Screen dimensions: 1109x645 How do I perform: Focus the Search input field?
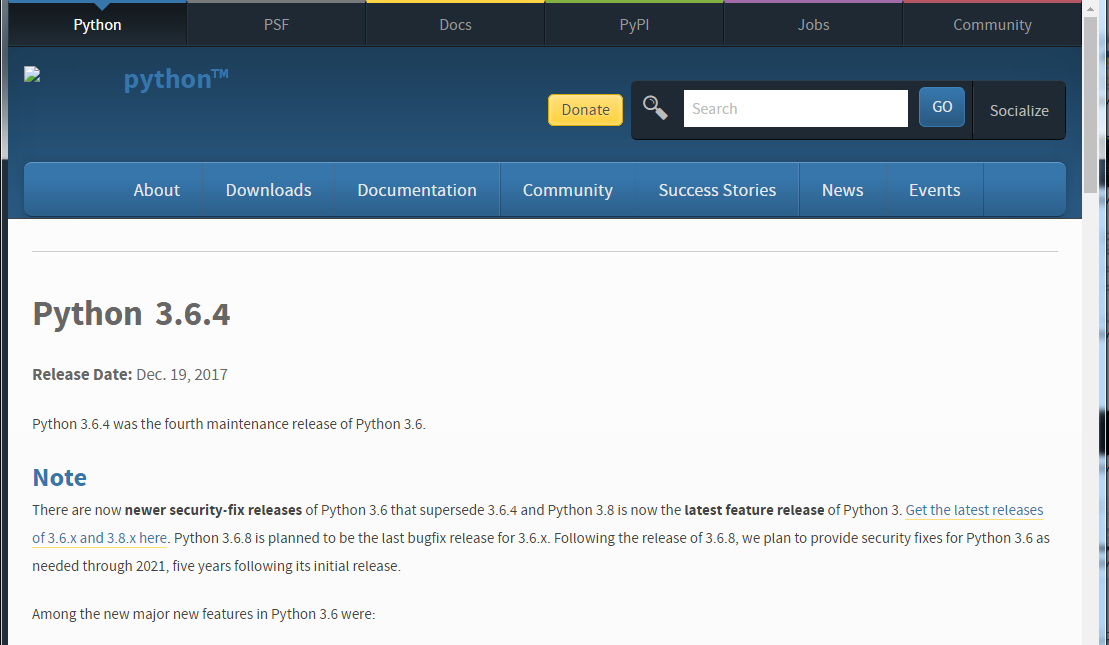click(796, 108)
